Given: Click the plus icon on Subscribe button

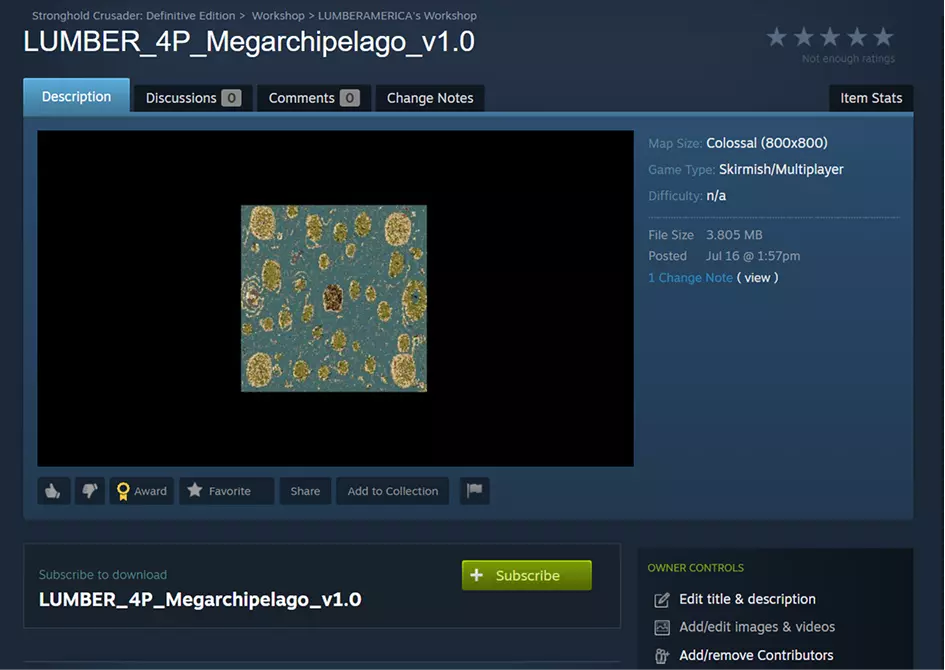Looking at the screenshot, I should [x=477, y=575].
